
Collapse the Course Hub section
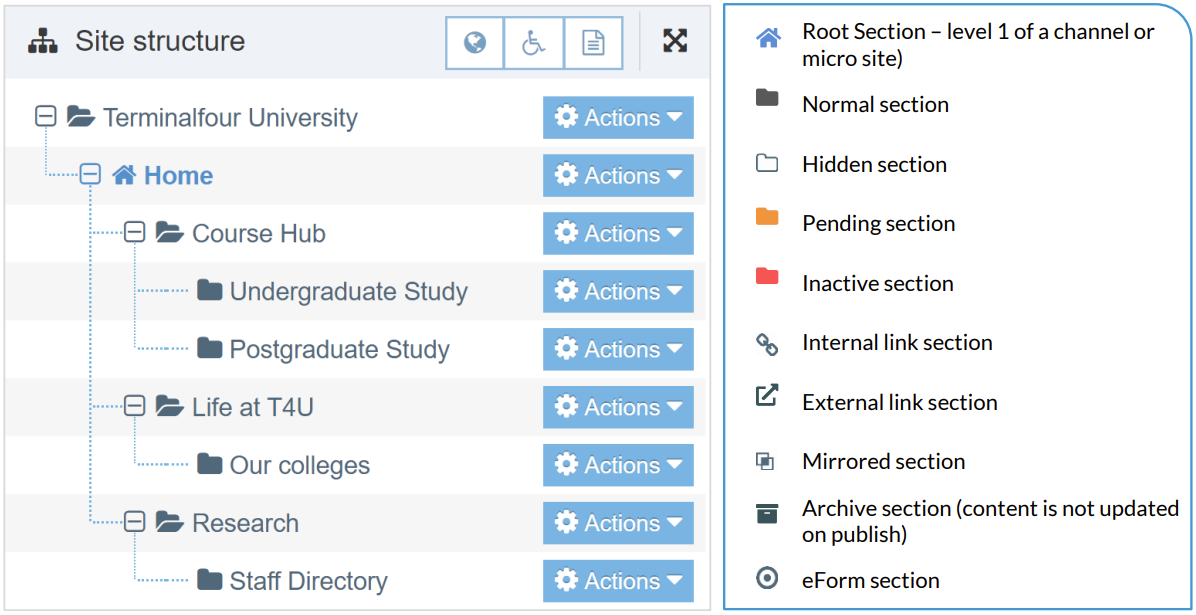[x=134, y=233]
